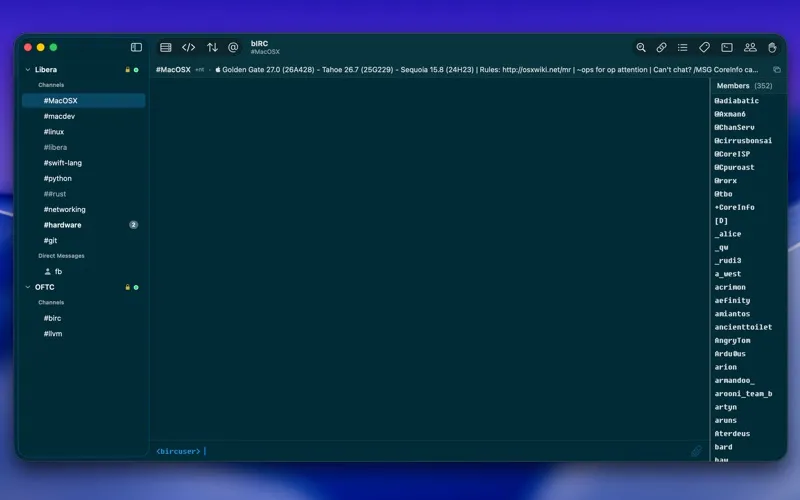Select member @cirrusbonsai
The image size is (800, 500).
[x=743, y=141]
